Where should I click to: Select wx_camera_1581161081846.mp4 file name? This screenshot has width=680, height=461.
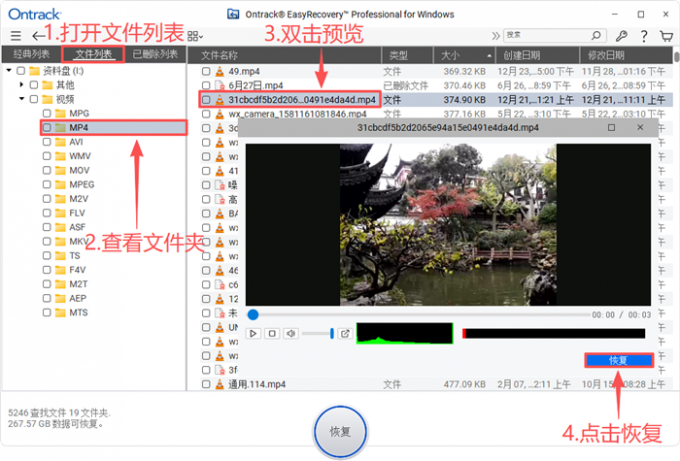pos(297,114)
